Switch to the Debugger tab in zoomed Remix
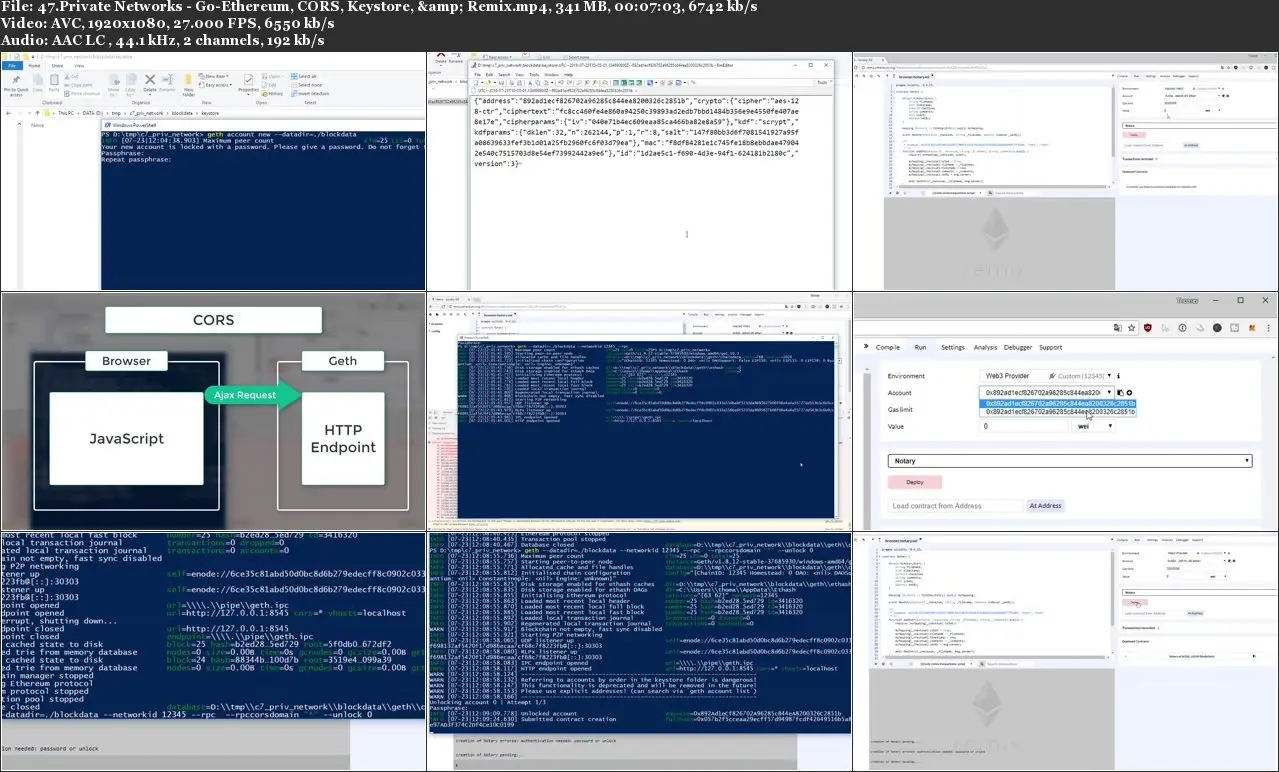 tap(1018, 347)
